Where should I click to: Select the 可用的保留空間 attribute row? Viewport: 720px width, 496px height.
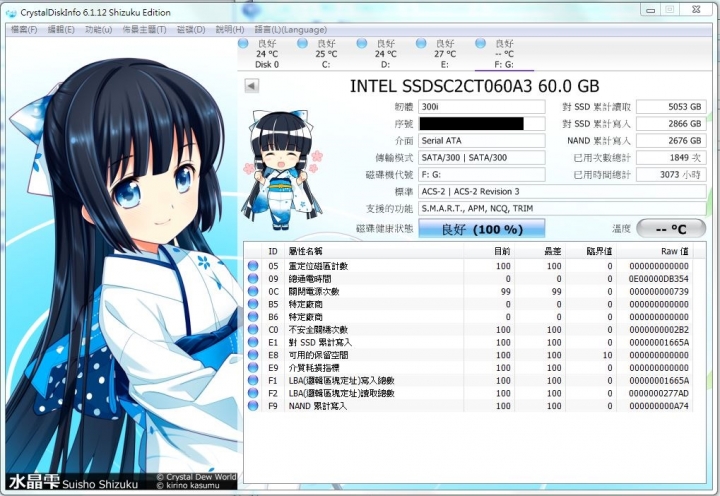[x=468, y=355]
